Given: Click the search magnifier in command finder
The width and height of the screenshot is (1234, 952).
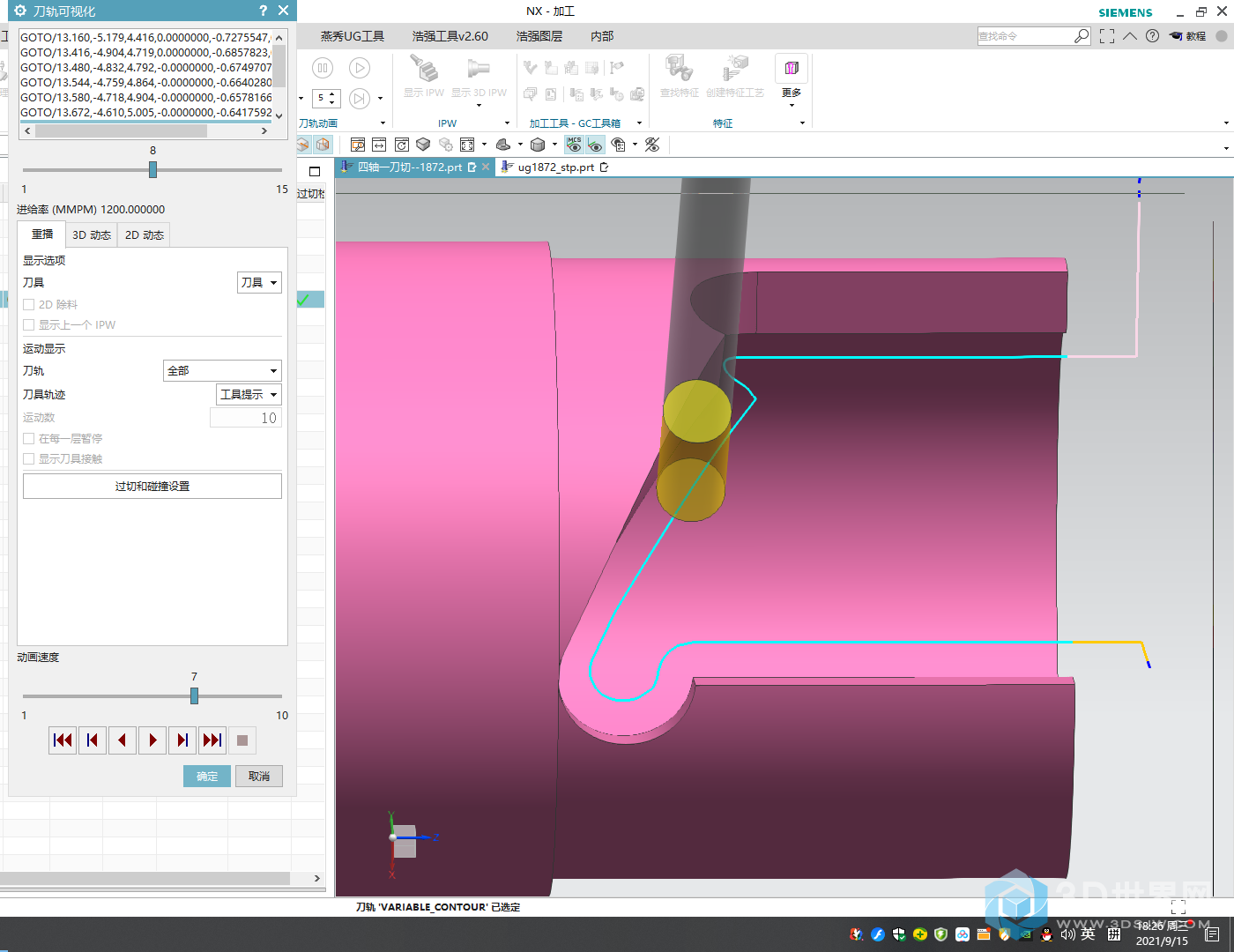Looking at the screenshot, I should pos(1082,36).
